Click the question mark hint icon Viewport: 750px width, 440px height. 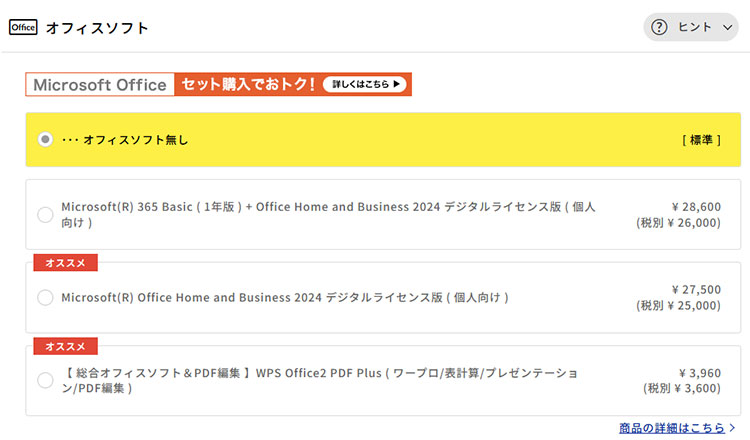point(659,27)
